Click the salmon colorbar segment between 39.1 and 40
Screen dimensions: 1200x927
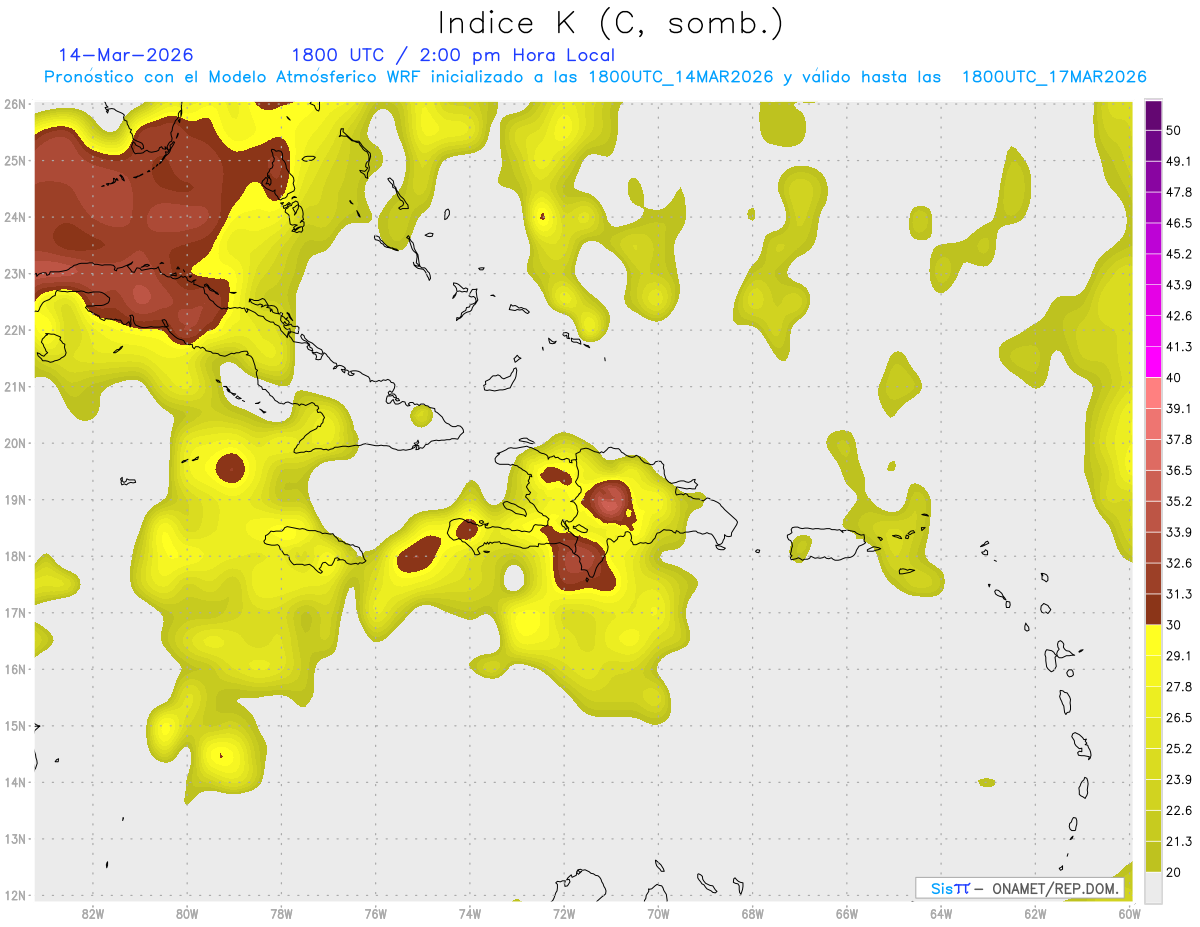coord(1153,393)
